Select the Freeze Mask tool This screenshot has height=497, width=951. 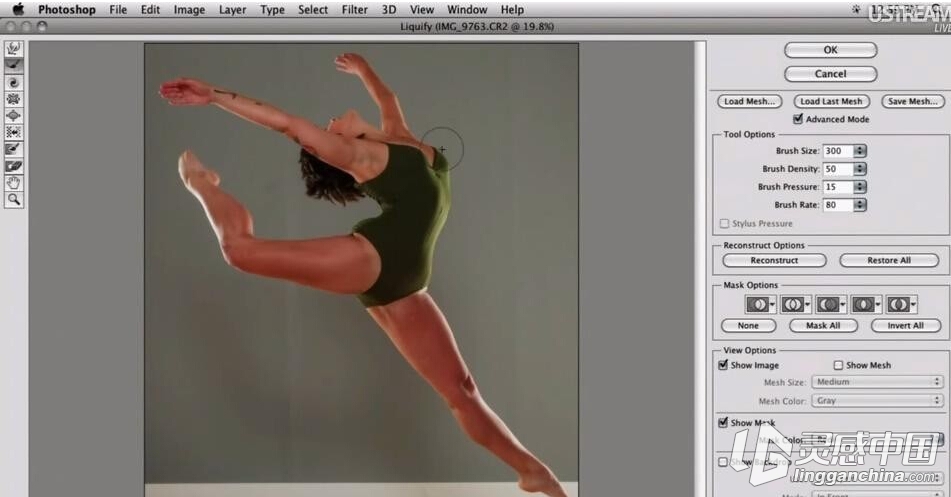(14, 149)
